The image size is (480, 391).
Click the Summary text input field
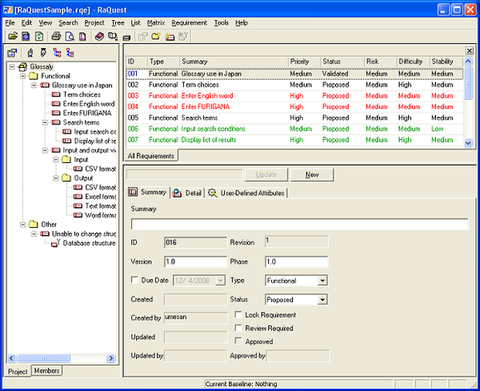(x=300, y=224)
